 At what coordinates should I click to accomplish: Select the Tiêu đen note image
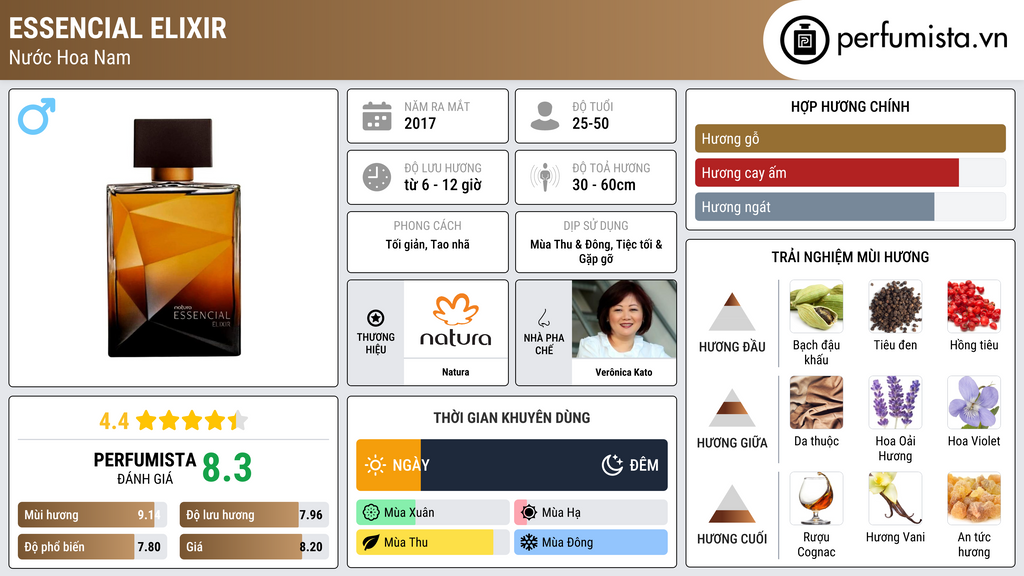[895, 306]
